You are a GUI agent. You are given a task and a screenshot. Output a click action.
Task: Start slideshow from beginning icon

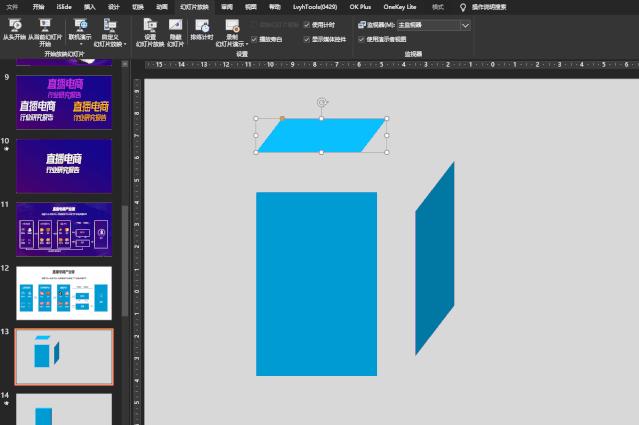14,24
